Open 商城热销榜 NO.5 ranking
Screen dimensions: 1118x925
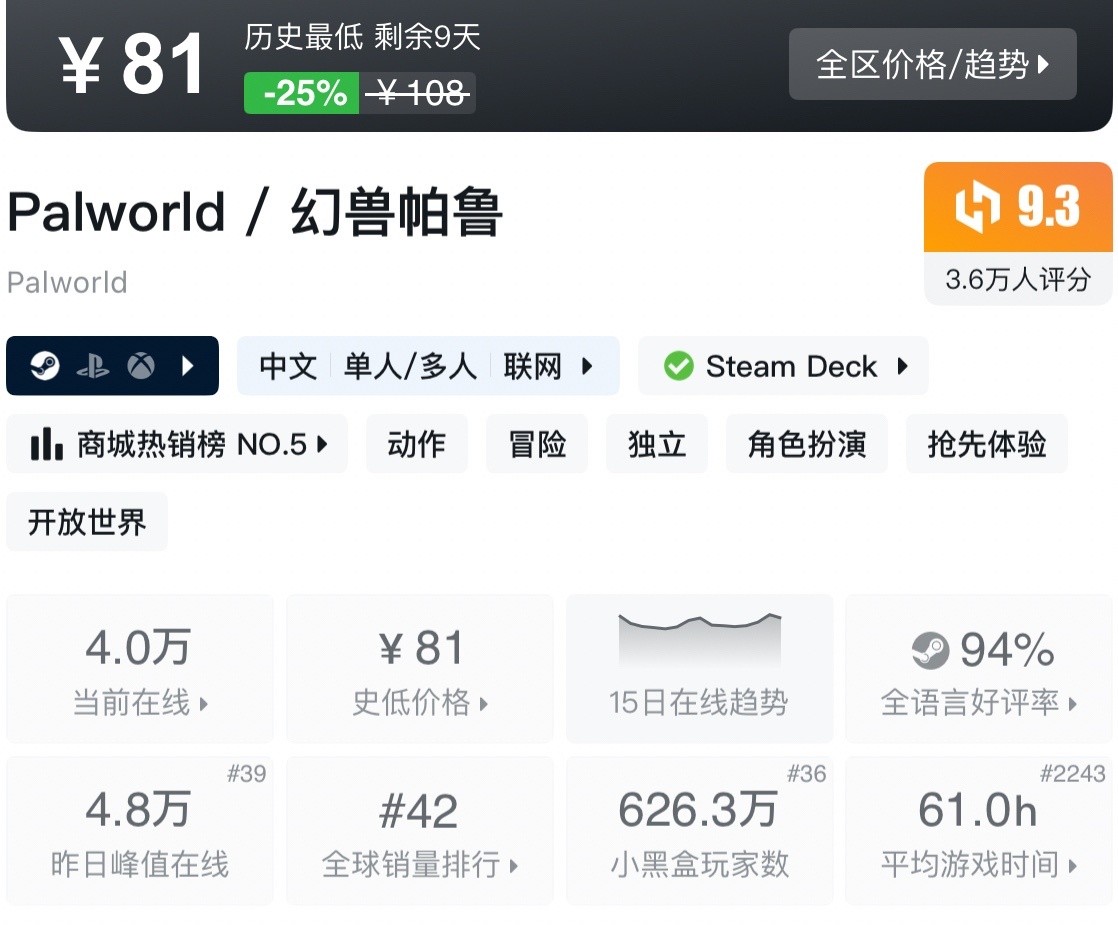pos(177,444)
